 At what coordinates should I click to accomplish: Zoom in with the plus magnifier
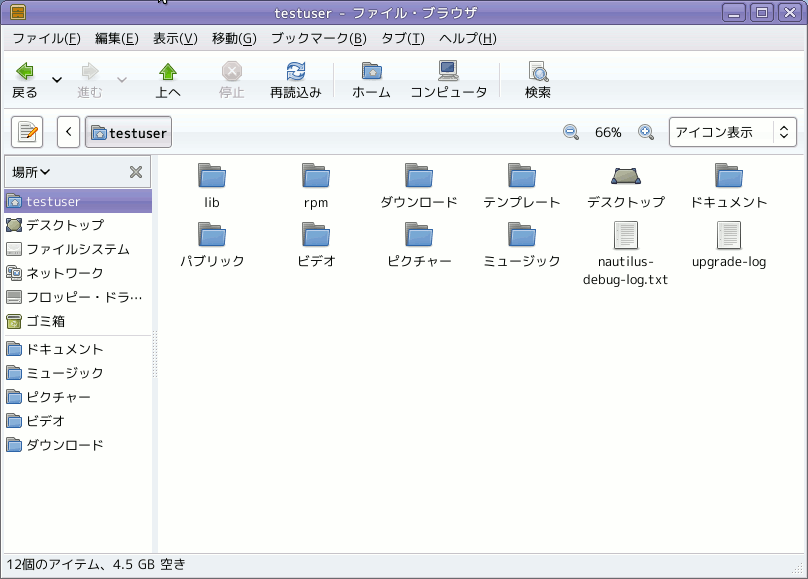[646, 132]
